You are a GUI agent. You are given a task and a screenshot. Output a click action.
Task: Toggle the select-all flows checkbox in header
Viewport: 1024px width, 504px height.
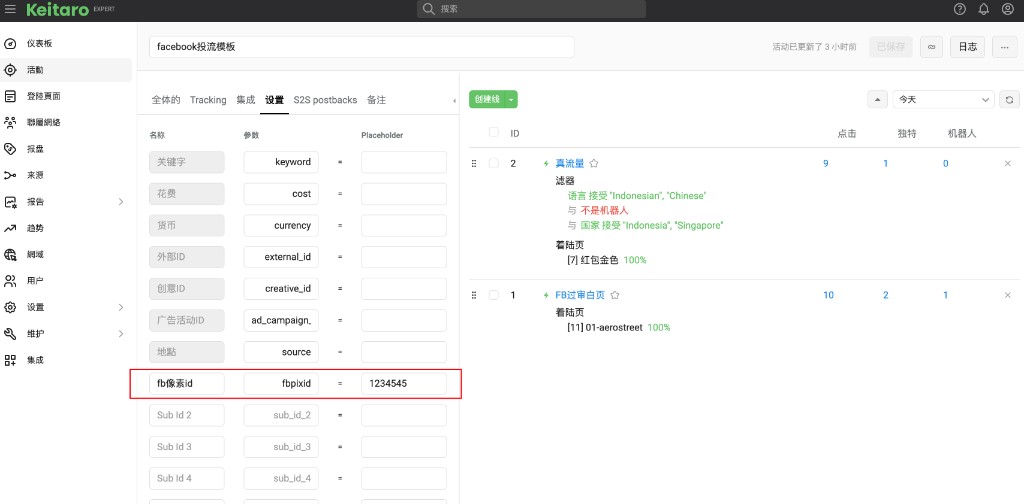coord(494,133)
